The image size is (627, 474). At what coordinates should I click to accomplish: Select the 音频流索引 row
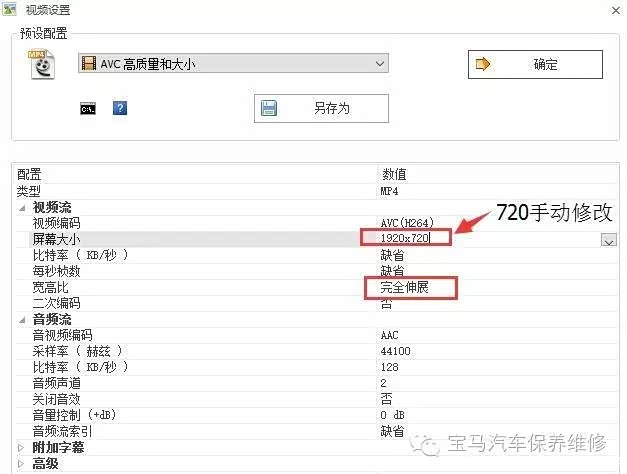click(316, 431)
